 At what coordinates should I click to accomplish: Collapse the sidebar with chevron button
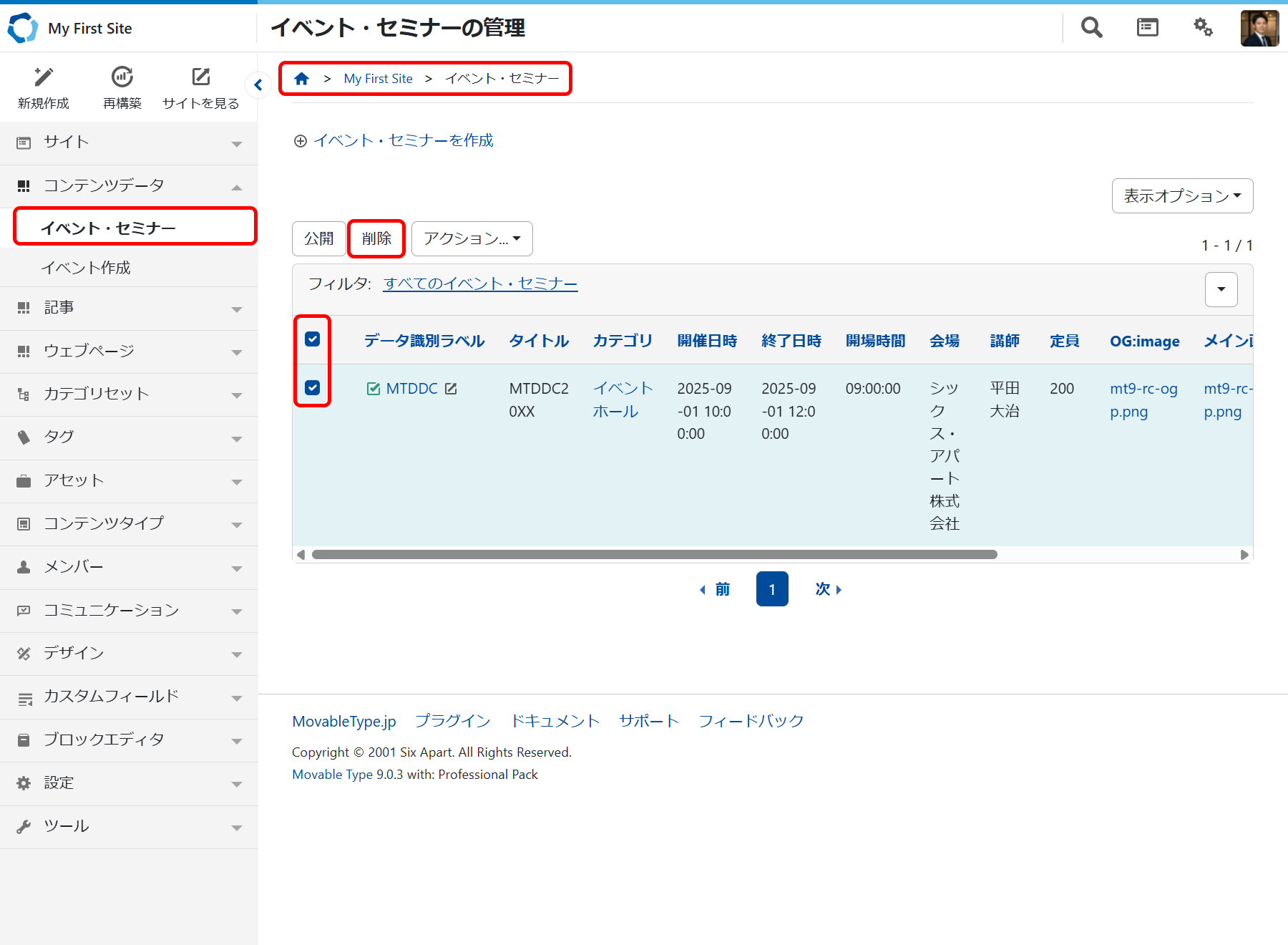[258, 85]
